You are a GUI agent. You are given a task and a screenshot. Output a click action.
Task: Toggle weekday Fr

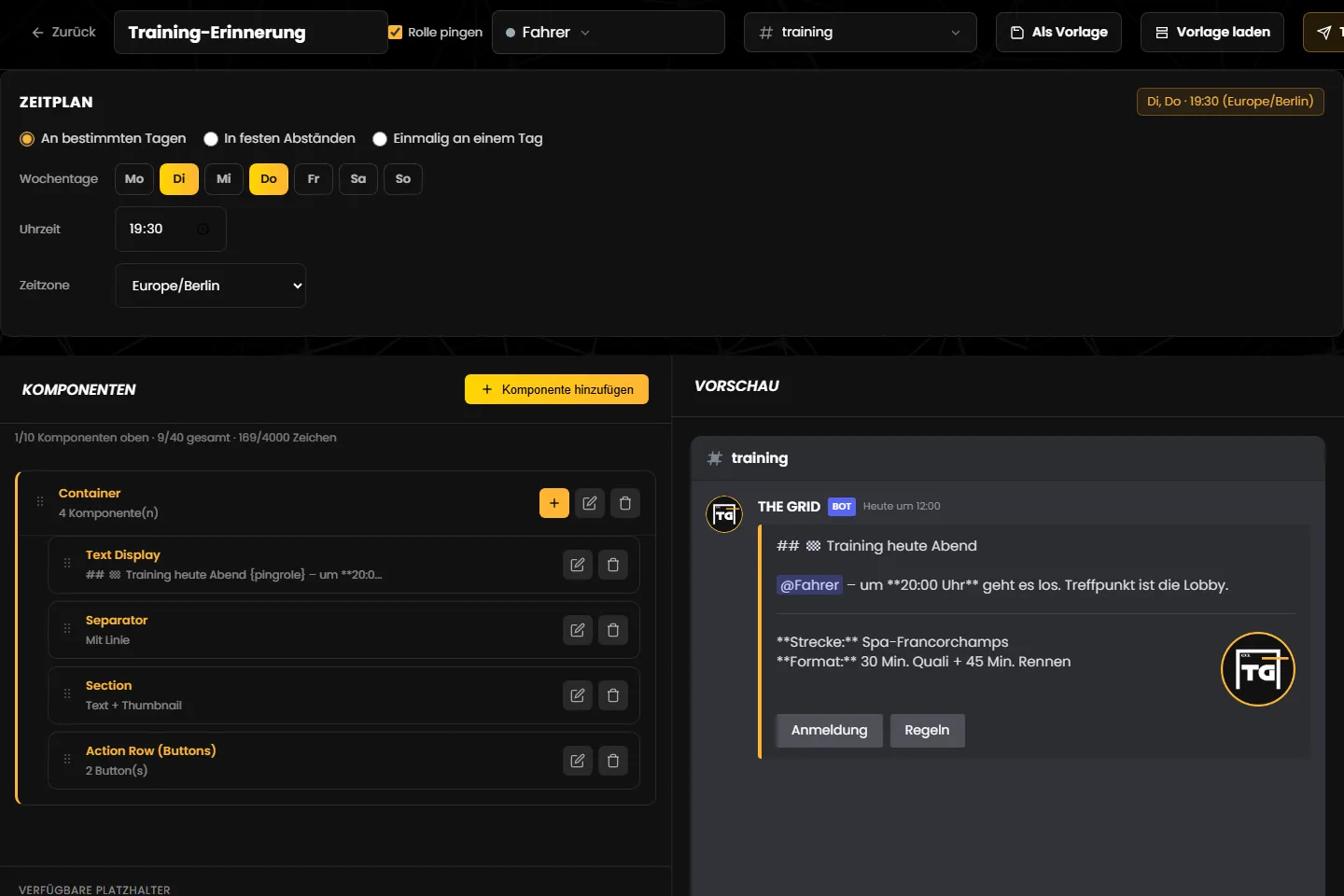[x=314, y=179]
